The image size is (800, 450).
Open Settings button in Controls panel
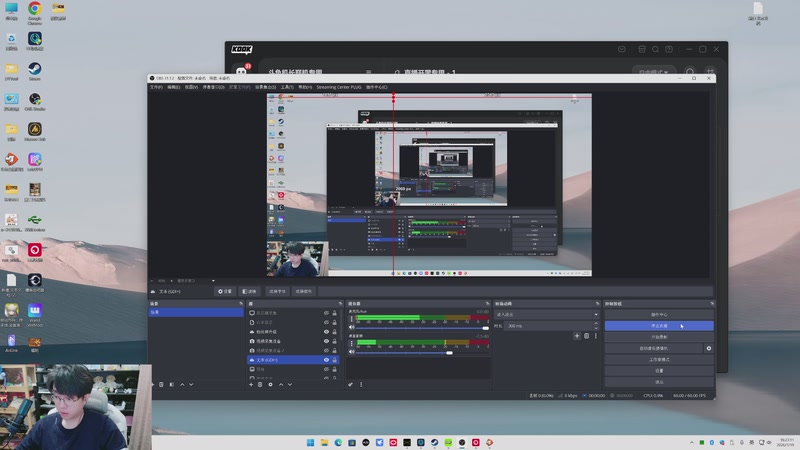click(659, 371)
